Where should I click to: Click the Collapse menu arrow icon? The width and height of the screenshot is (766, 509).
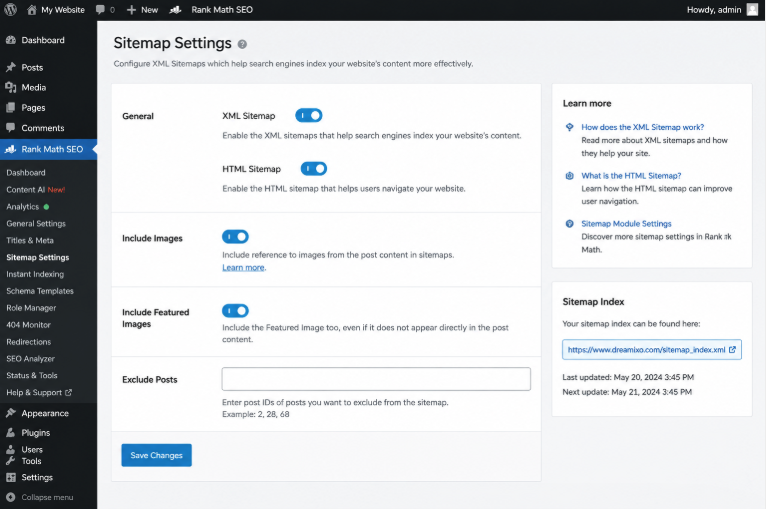point(11,497)
